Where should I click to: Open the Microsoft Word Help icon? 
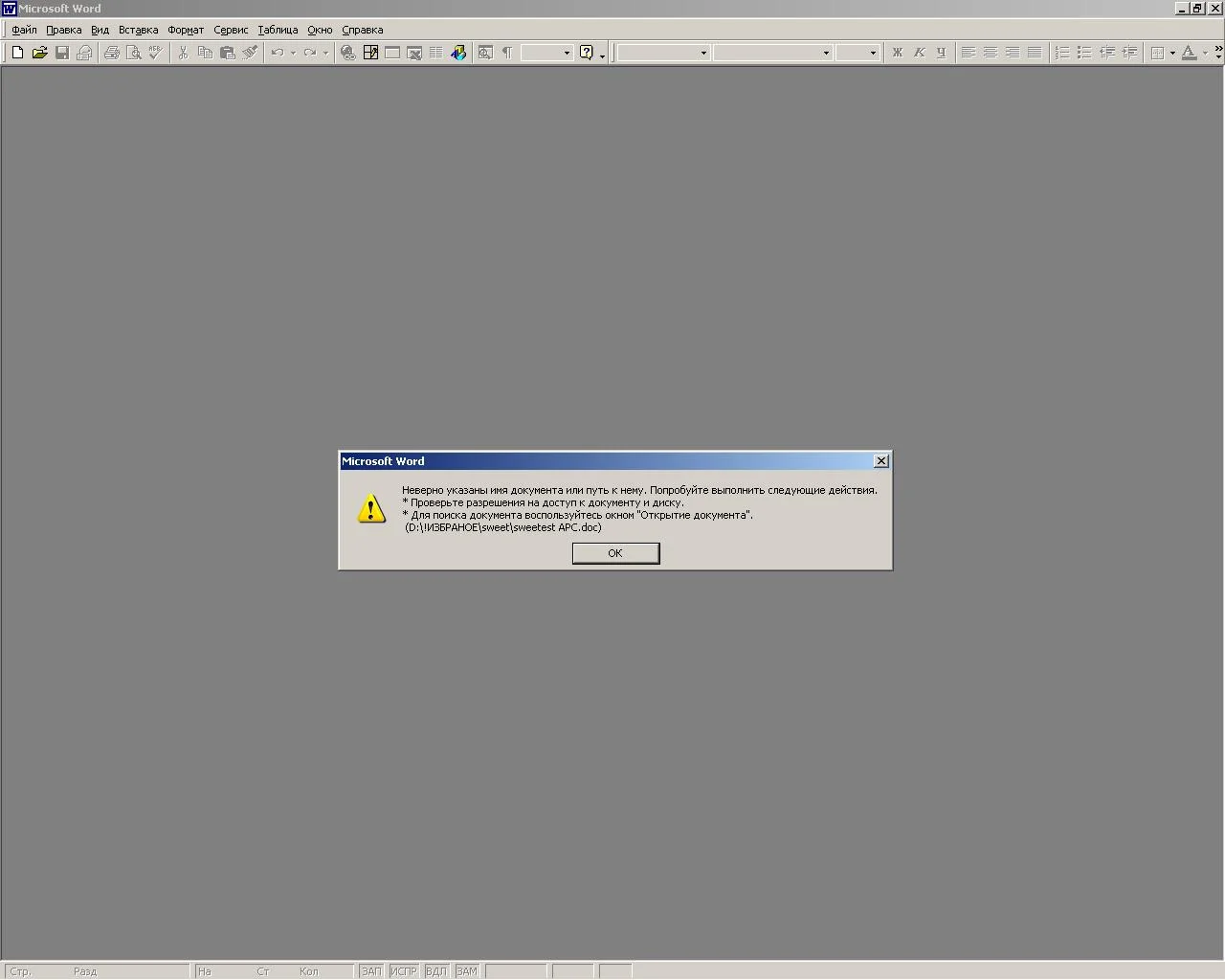point(587,53)
